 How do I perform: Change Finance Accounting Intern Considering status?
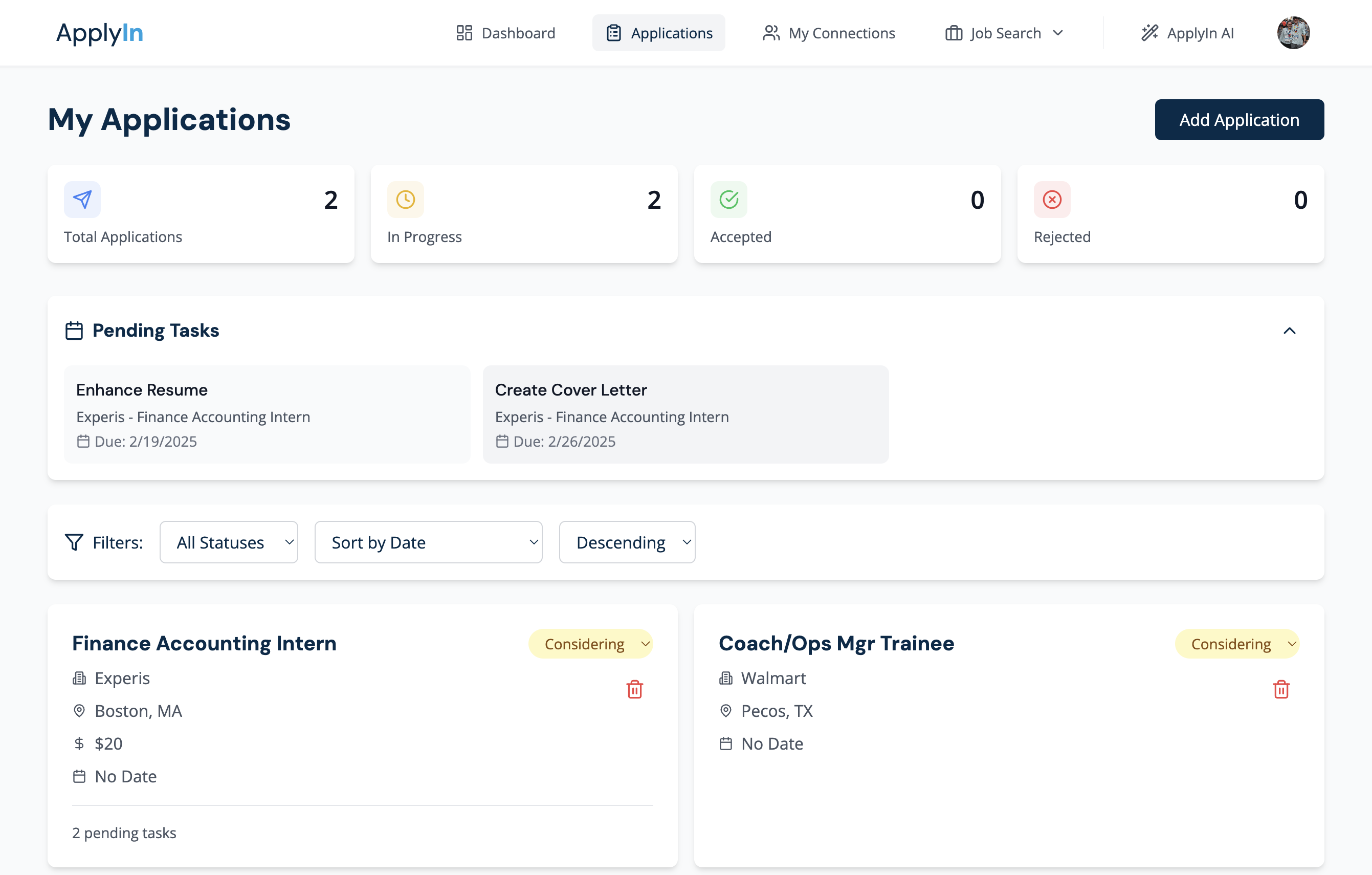590,644
